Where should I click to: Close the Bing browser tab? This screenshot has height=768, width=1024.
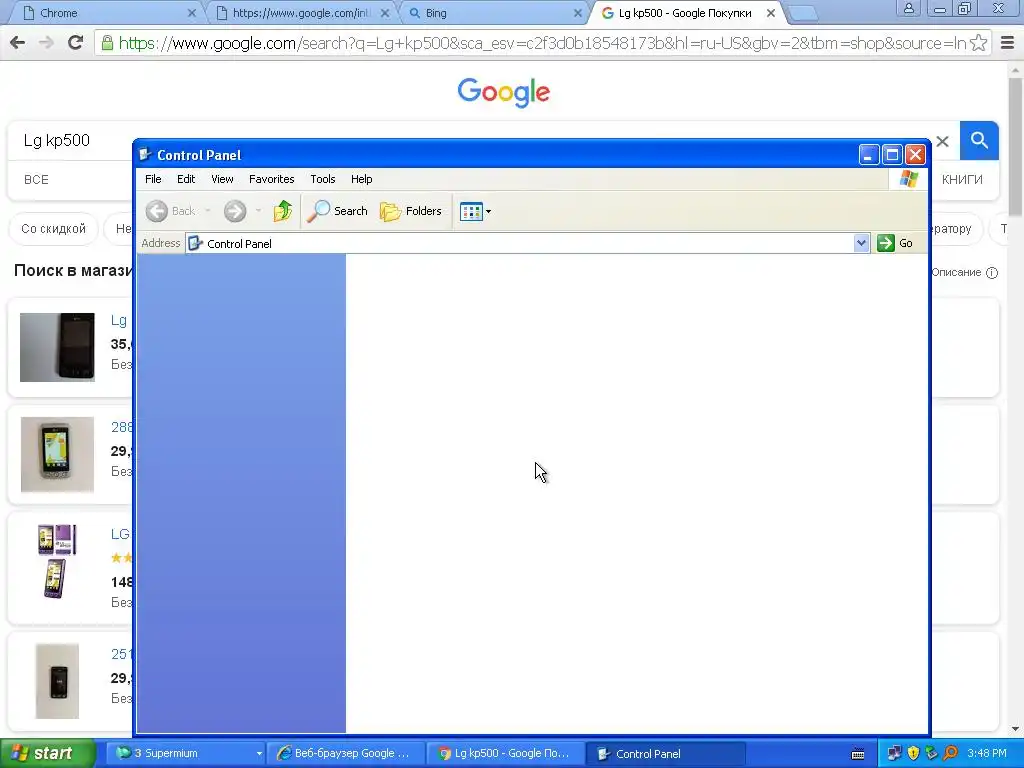click(577, 13)
